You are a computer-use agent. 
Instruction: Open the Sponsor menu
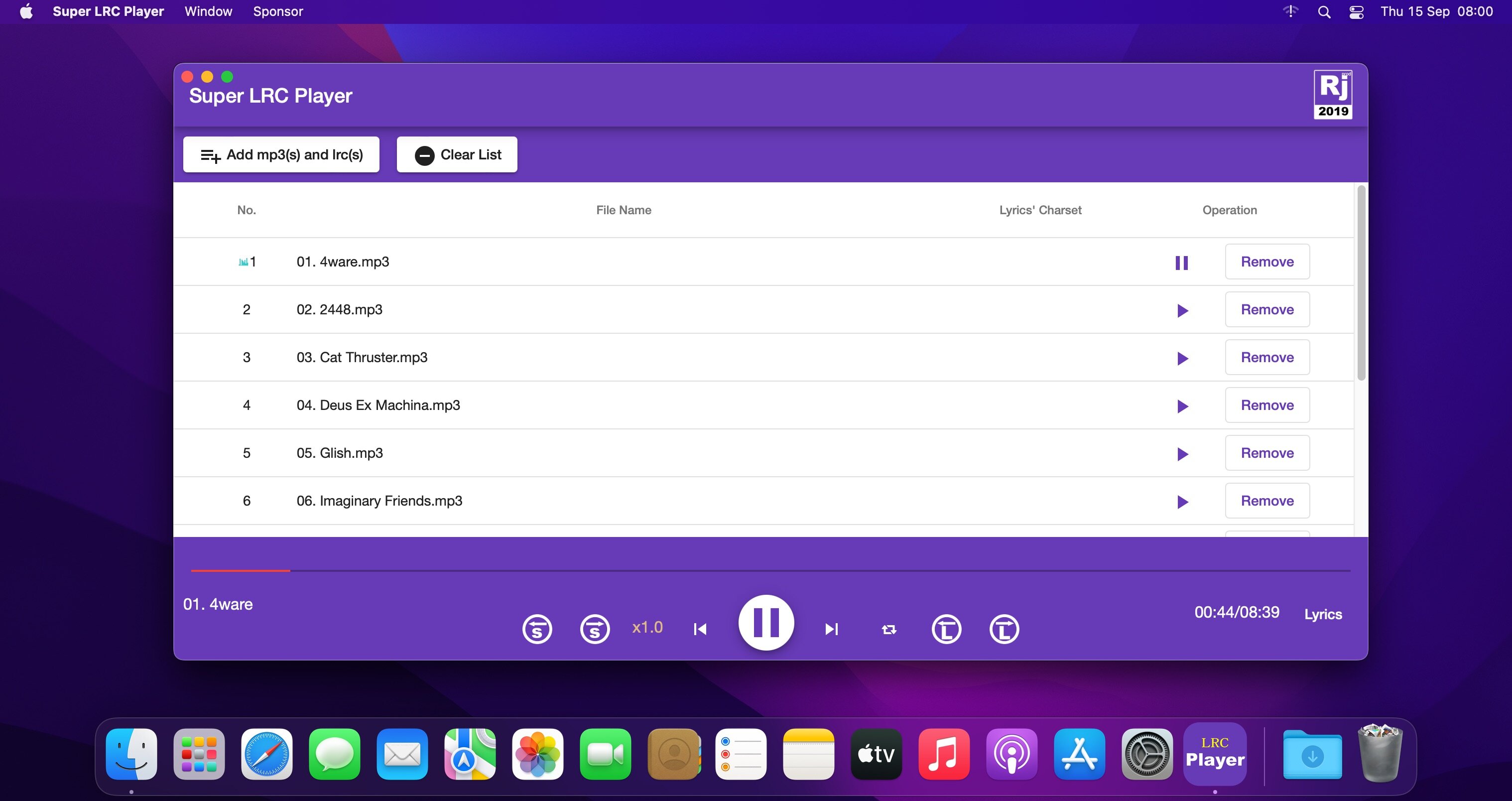point(277,11)
